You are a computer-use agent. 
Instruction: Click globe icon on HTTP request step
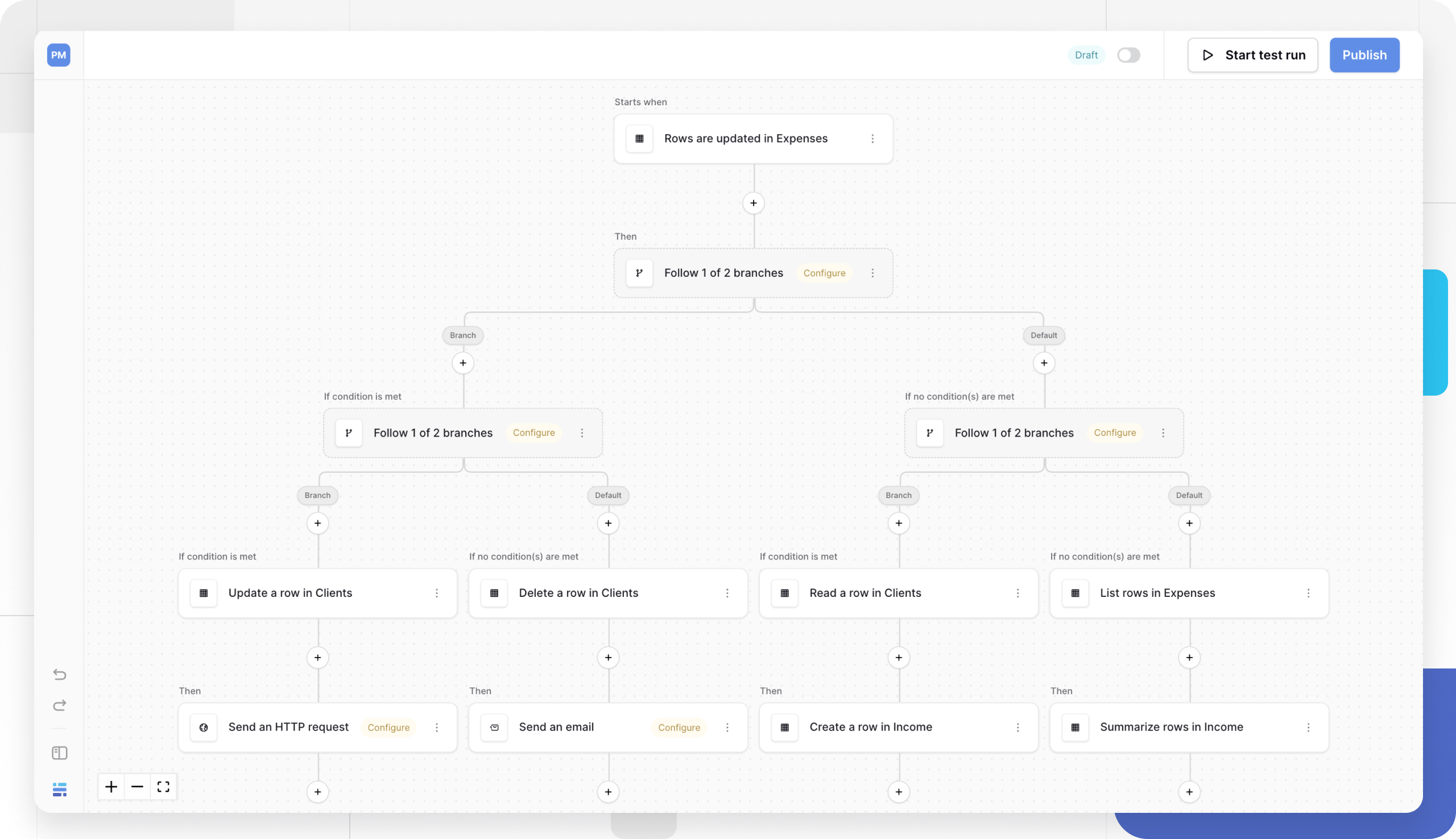click(204, 727)
